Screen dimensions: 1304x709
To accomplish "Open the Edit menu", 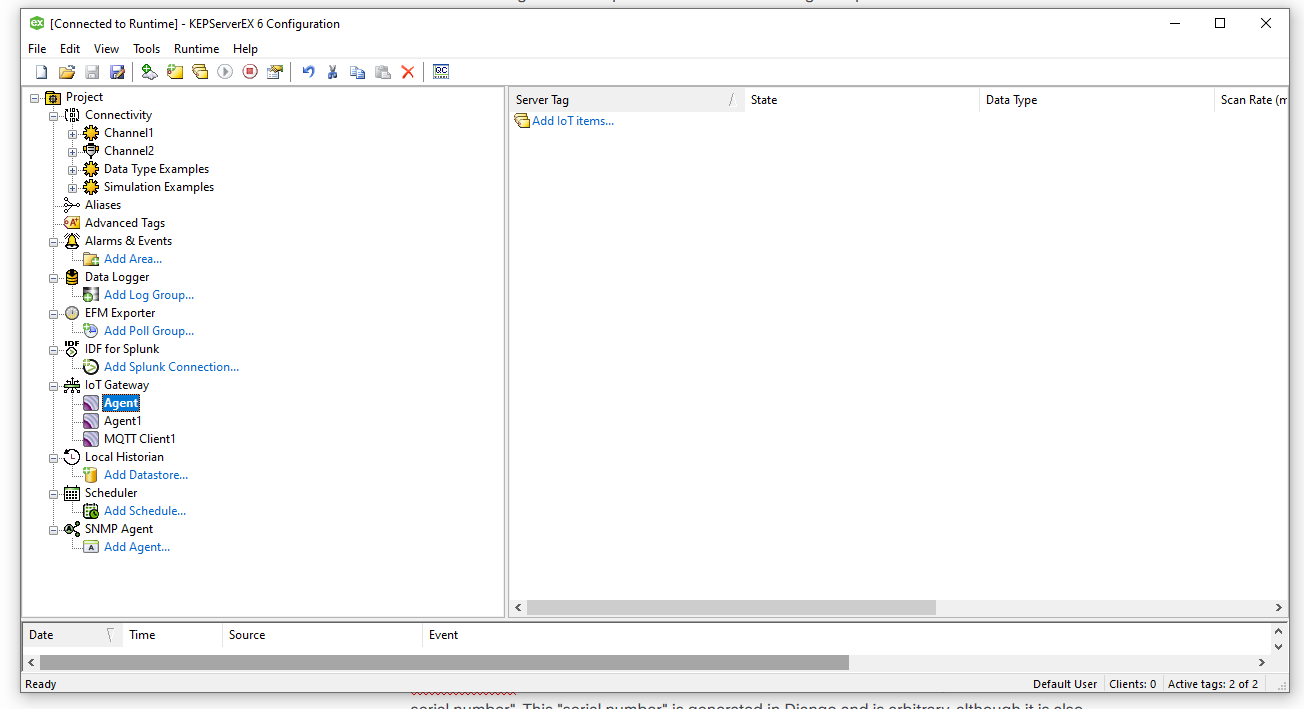I will coord(70,49).
